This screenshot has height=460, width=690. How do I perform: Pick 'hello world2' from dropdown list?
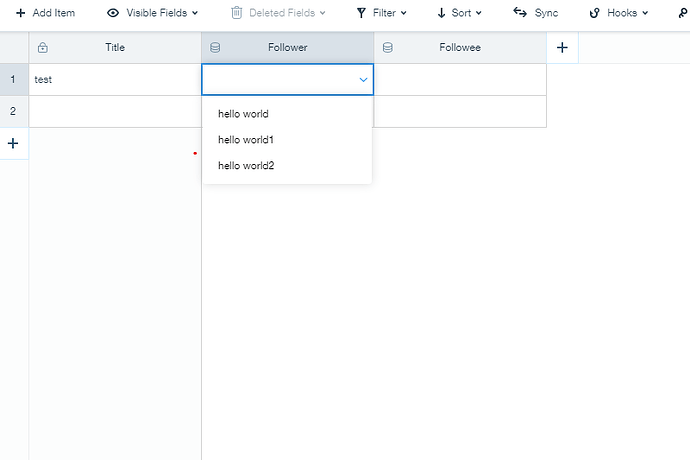point(246,166)
